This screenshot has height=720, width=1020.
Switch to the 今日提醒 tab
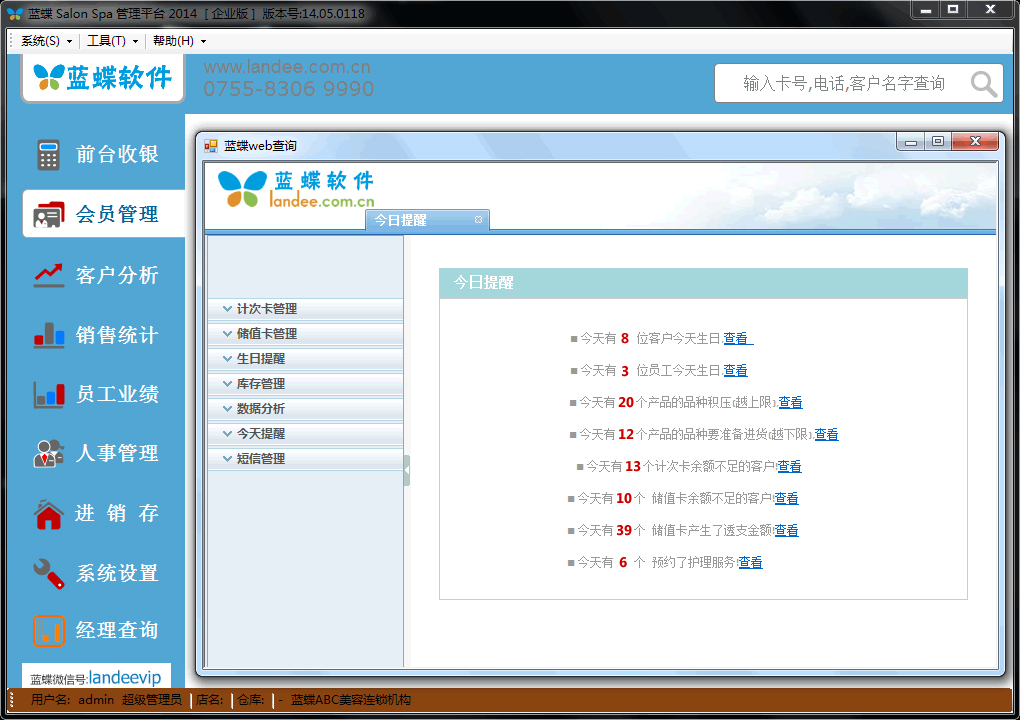click(427, 220)
